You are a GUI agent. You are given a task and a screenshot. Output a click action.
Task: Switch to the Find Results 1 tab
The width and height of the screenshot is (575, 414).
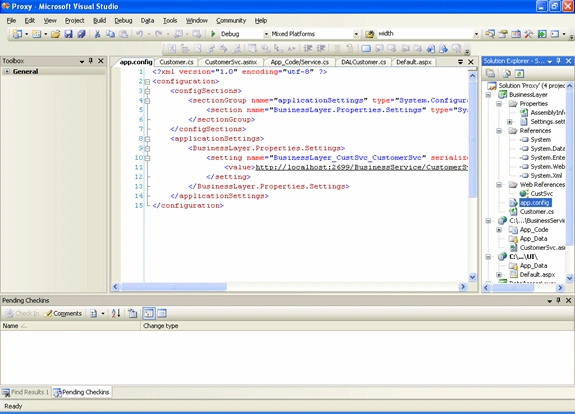[25, 392]
